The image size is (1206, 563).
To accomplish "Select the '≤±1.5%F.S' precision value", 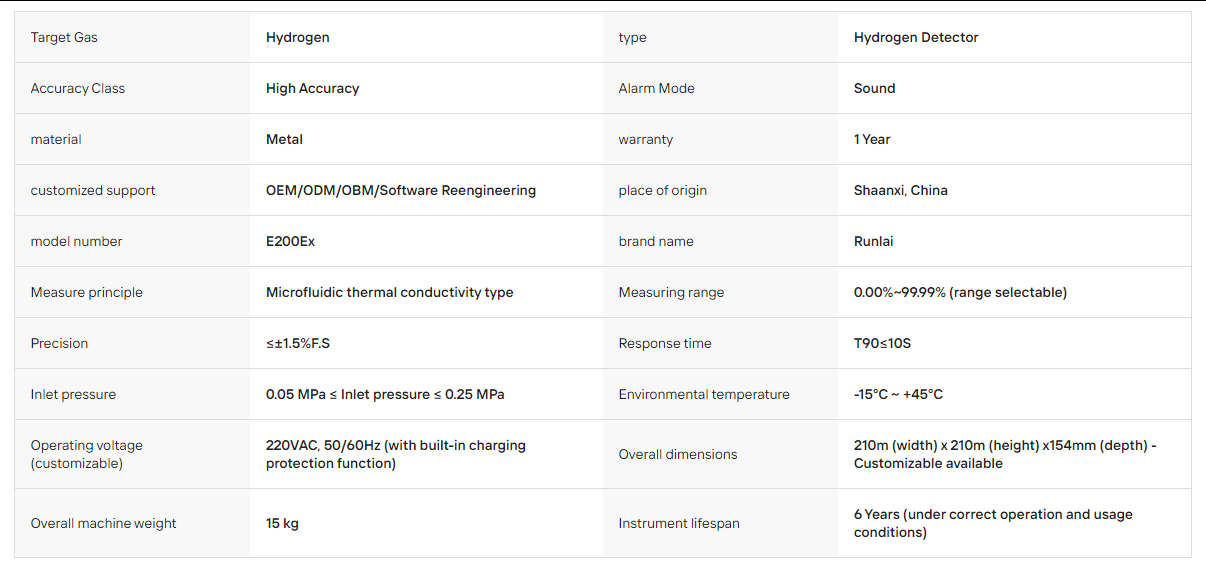I will 298,343.
